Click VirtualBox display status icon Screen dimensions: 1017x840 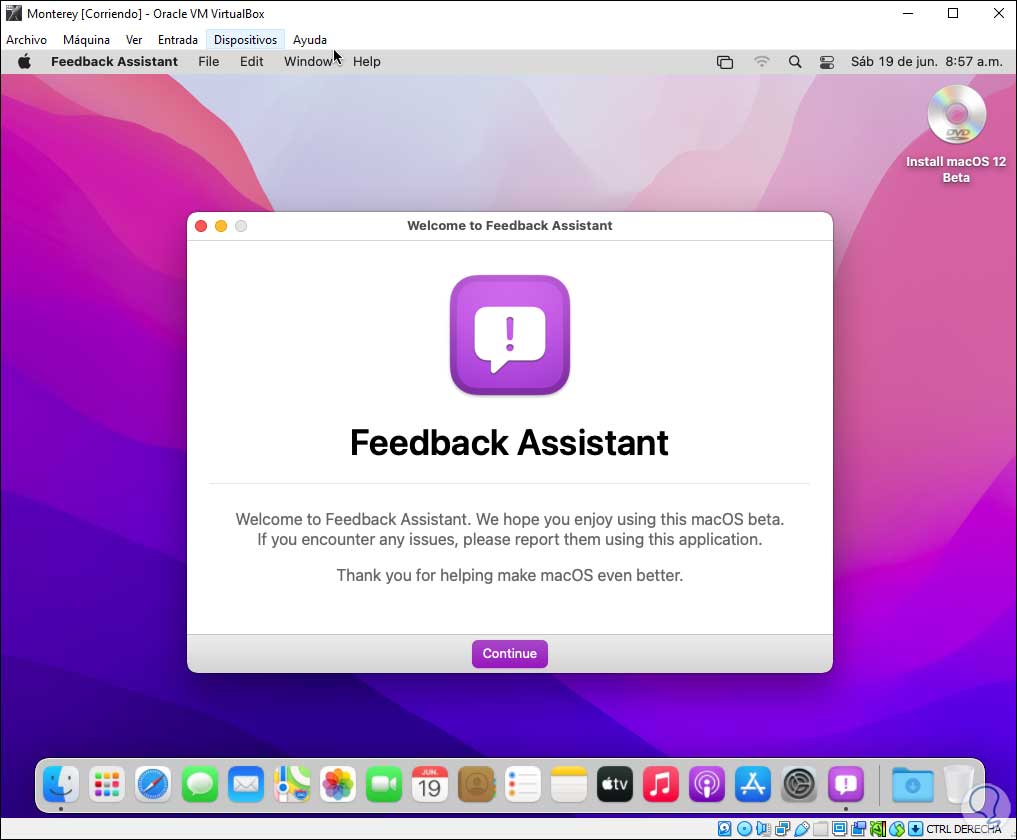coord(839,828)
